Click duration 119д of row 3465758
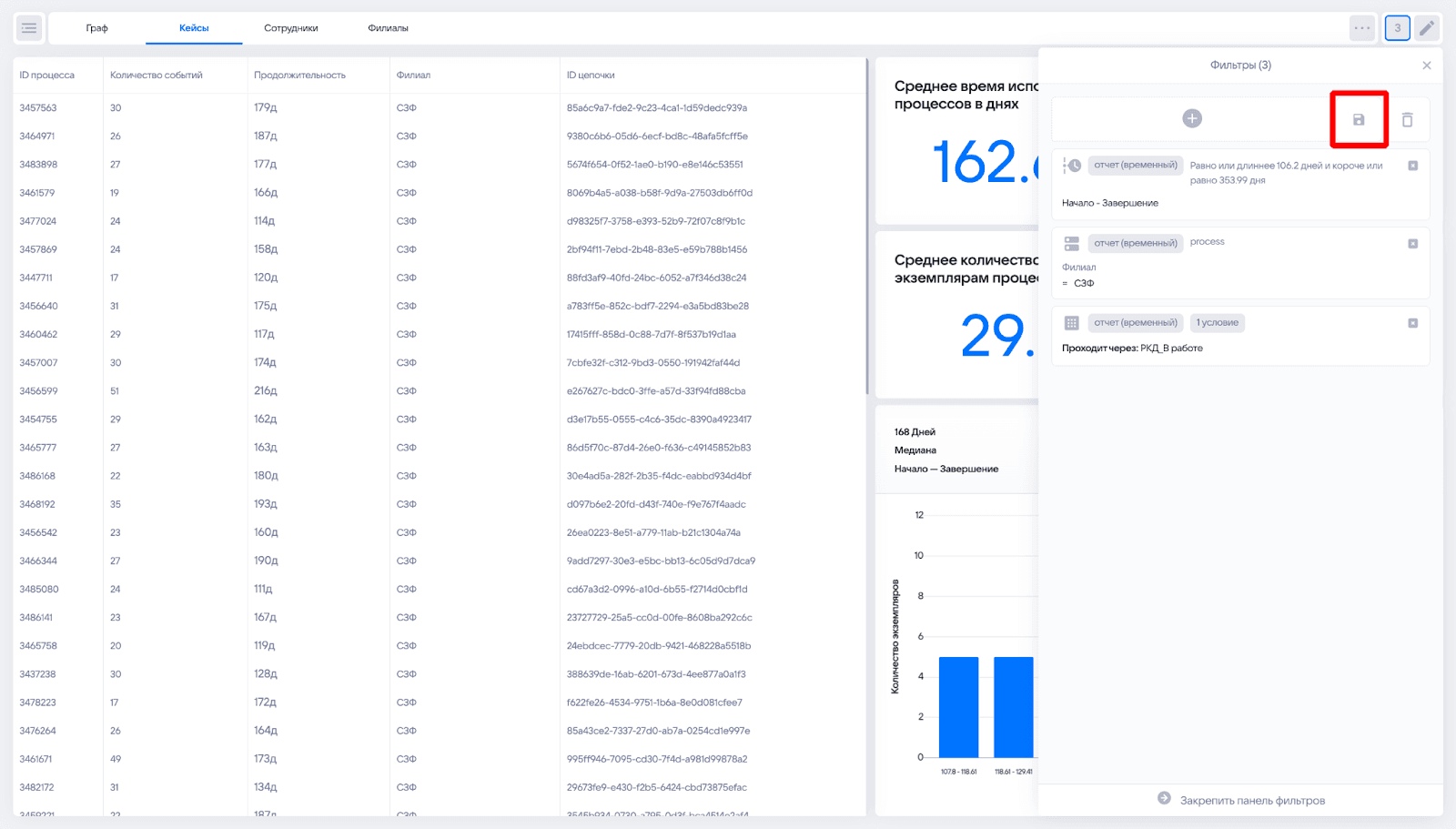Viewport: 1456px width, 829px height. click(x=265, y=646)
